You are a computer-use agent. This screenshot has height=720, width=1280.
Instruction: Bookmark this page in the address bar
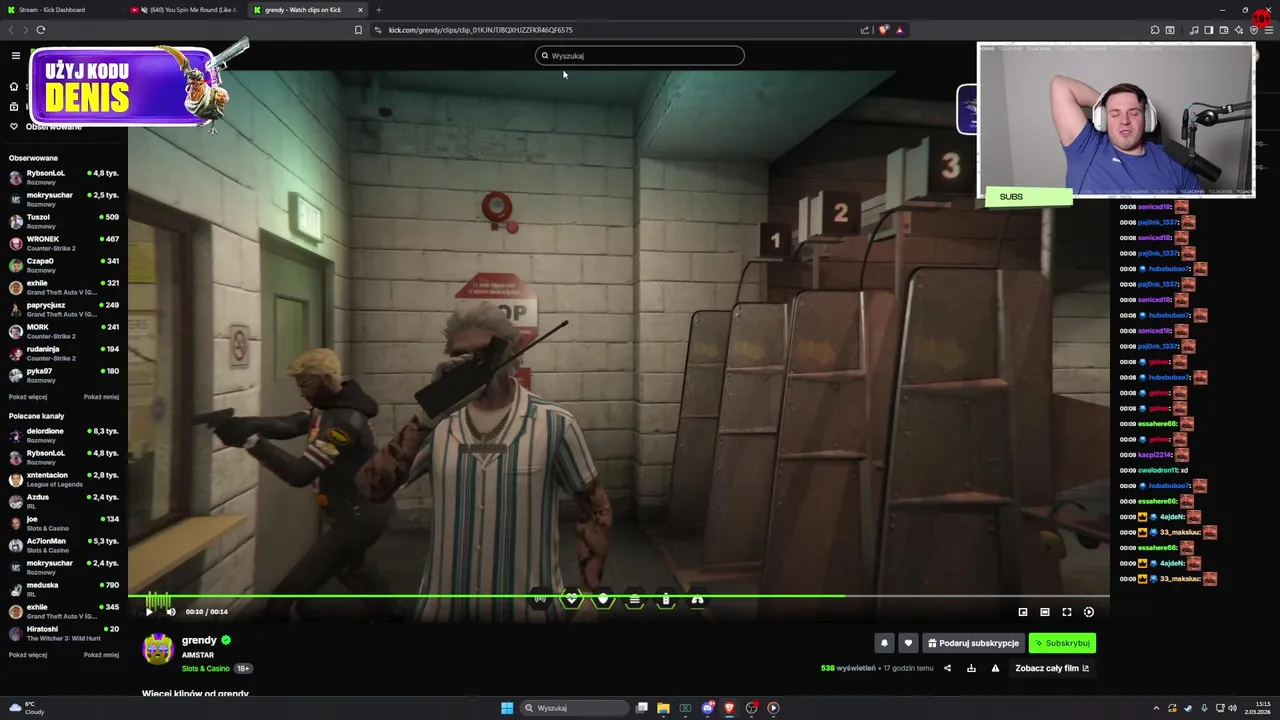pos(358,30)
